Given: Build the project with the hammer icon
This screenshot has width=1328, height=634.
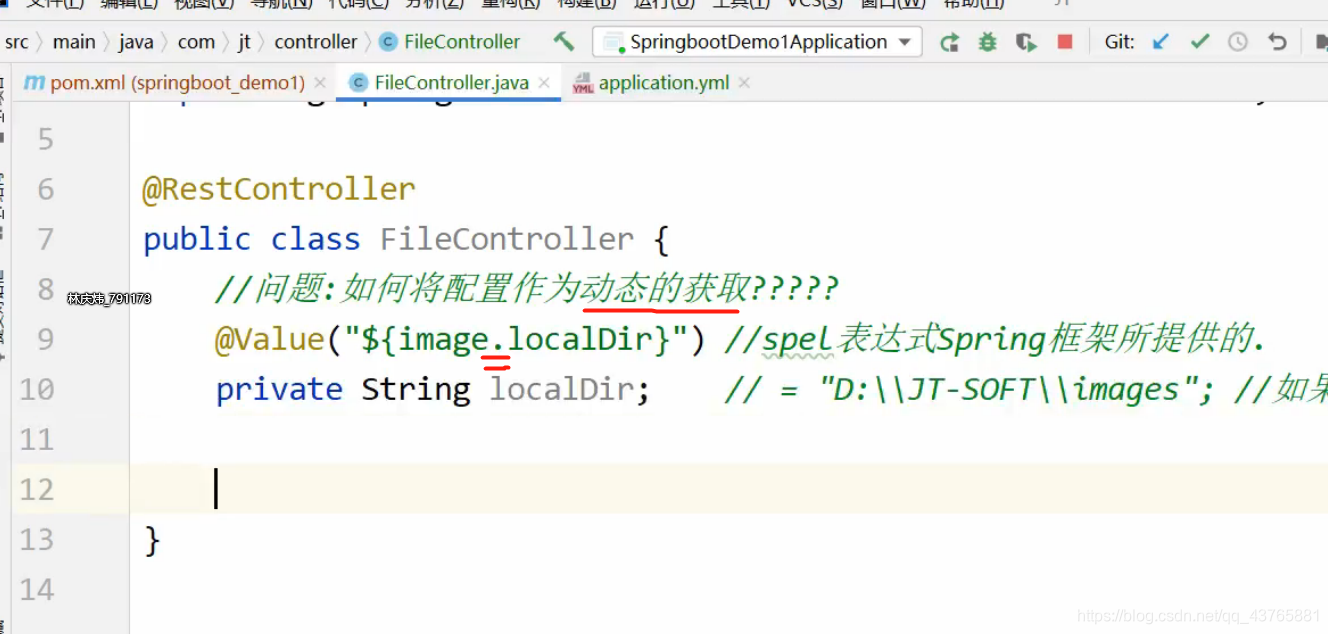Looking at the screenshot, I should pyautogui.click(x=564, y=42).
